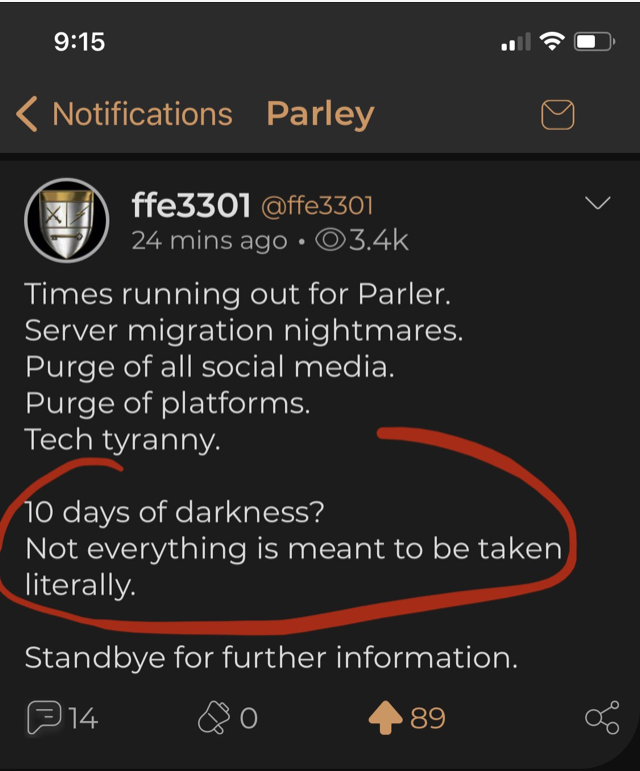Tap the 9:15 clock in status bar
The image size is (640, 771).
[80, 42]
